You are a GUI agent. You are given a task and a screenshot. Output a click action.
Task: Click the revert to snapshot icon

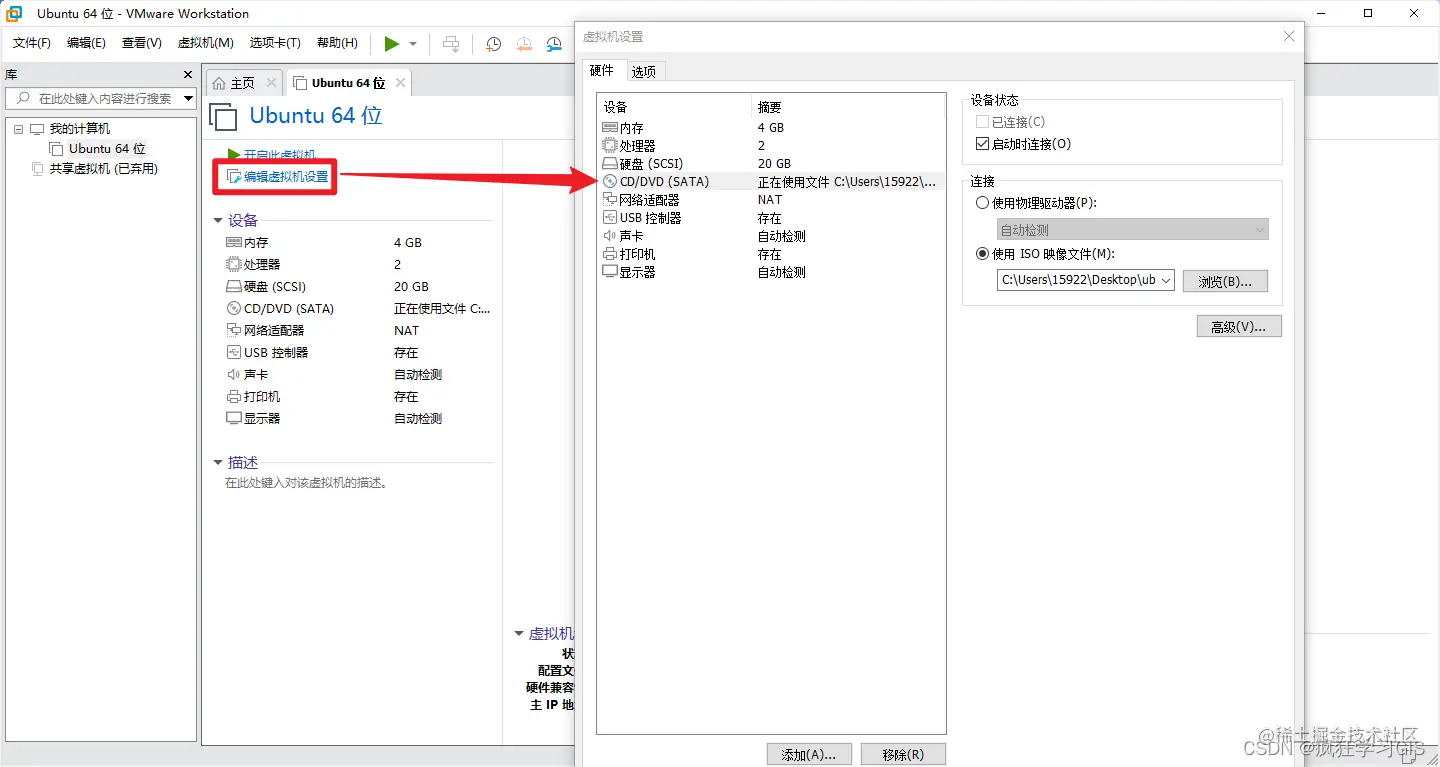click(524, 43)
